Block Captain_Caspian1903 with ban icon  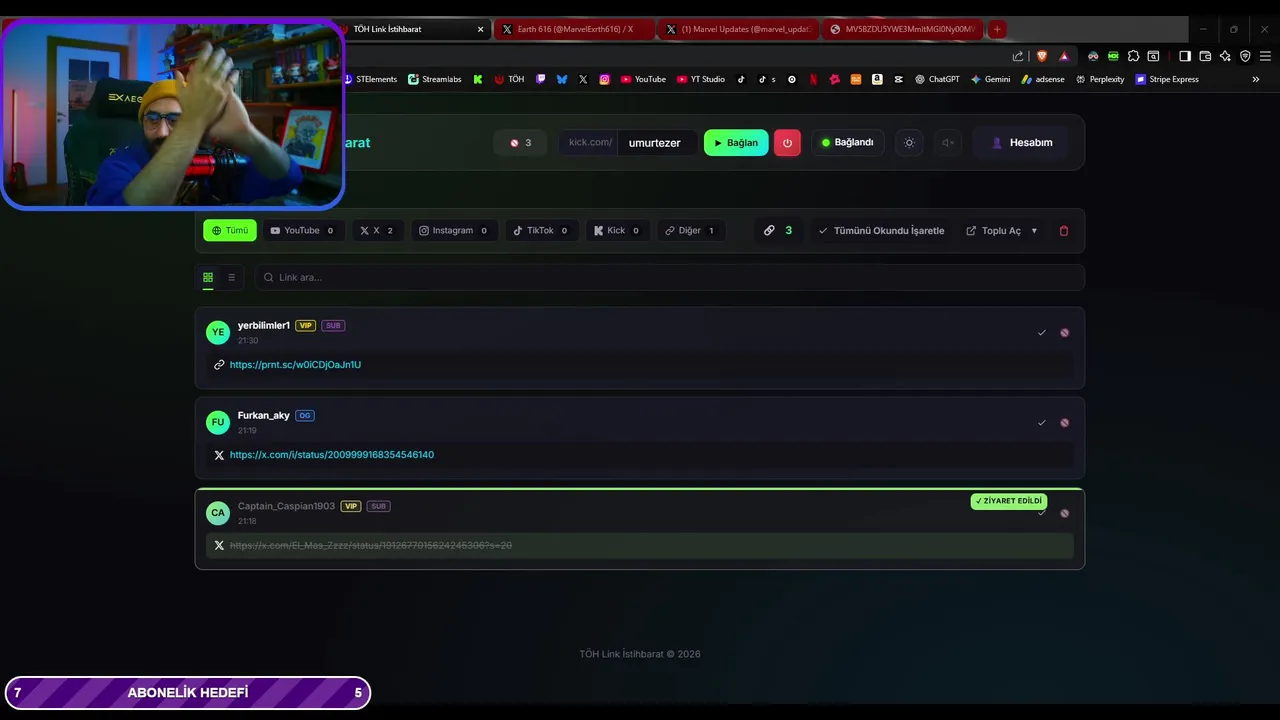pyautogui.click(x=1065, y=513)
